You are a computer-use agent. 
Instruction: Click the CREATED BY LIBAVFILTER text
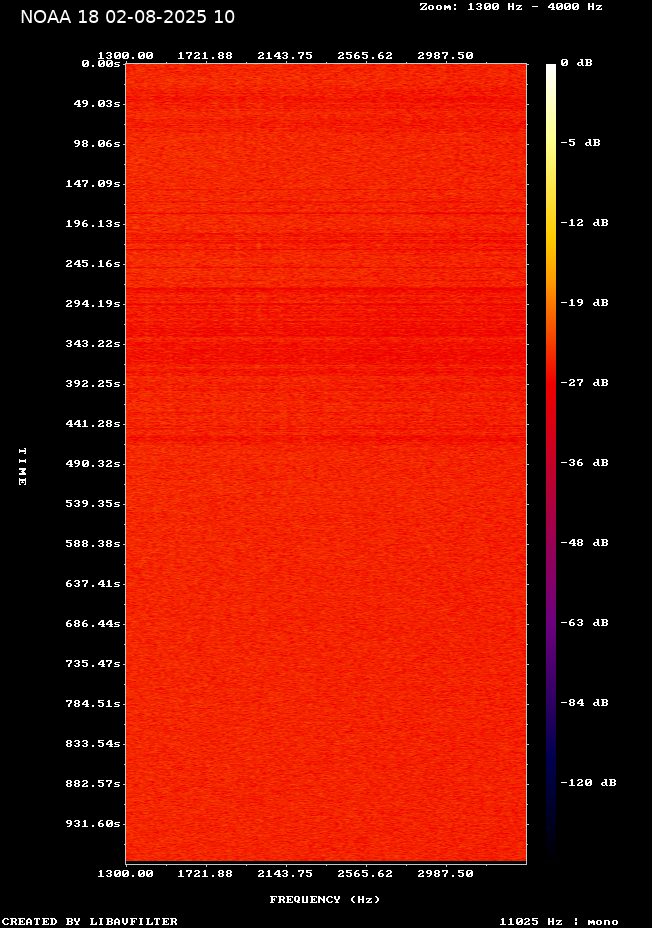[x=90, y=921]
